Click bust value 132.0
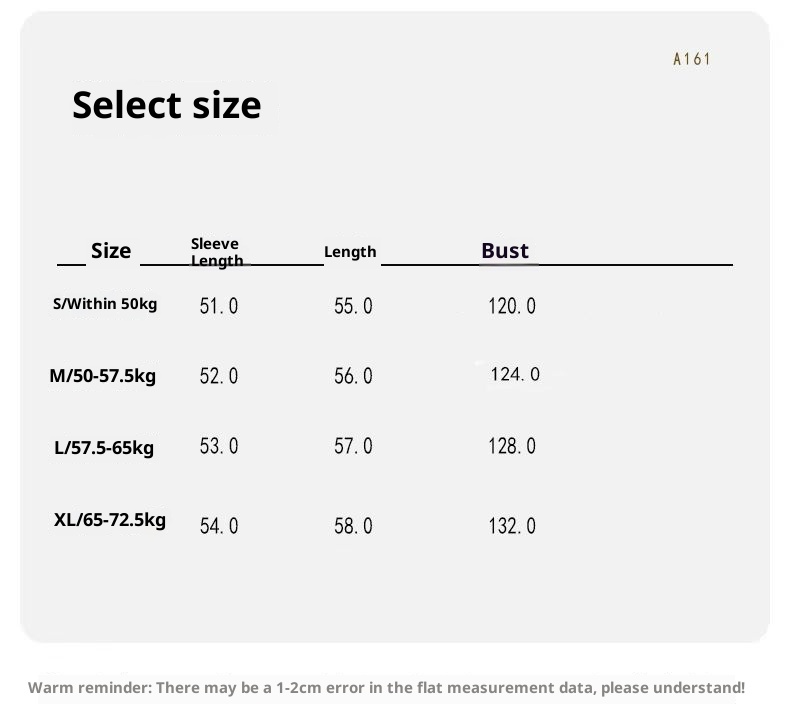This screenshot has height=727, width=790. click(512, 526)
